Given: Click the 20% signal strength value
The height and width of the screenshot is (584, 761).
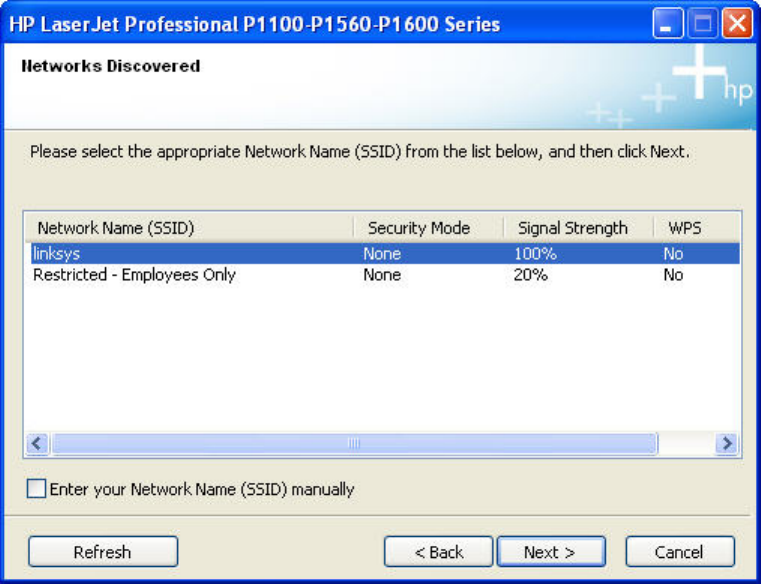Looking at the screenshot, I should [x=530, y=275].
